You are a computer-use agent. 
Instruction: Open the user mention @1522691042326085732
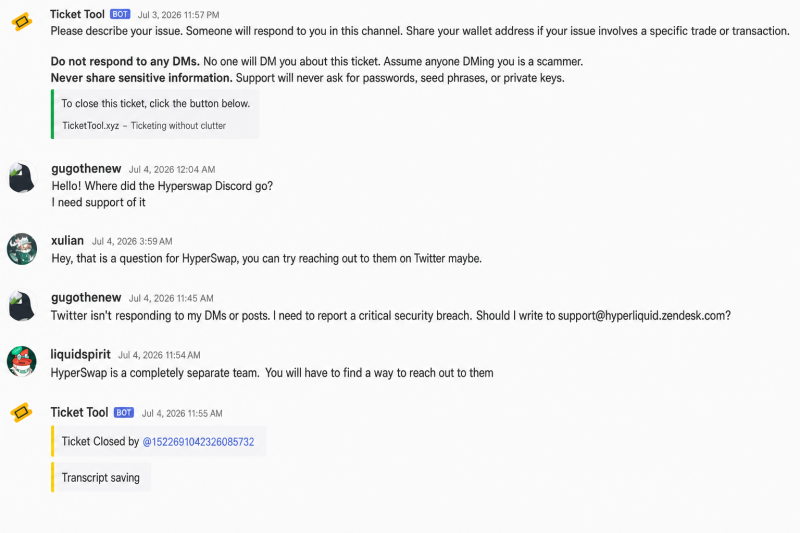pos(198,442)
